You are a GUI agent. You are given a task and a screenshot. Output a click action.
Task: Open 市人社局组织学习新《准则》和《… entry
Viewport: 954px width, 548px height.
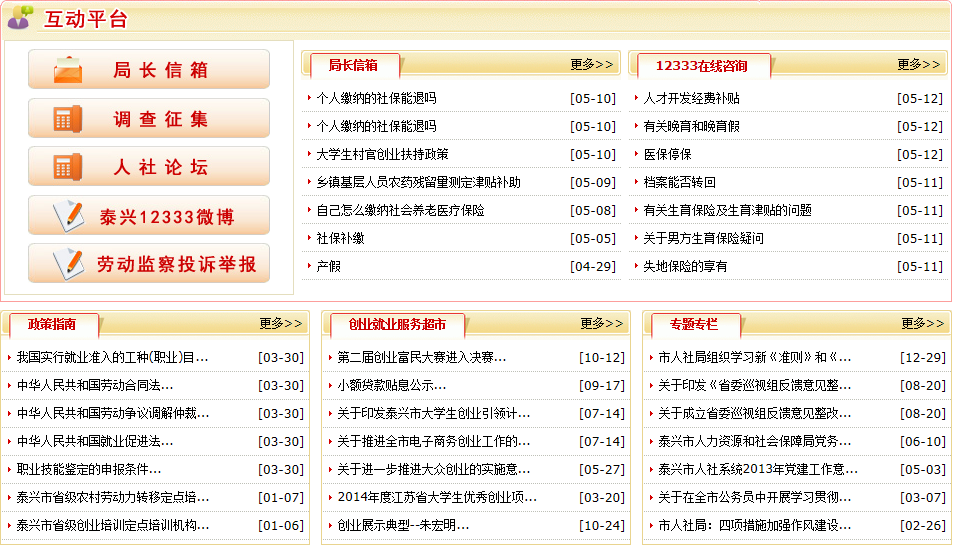754,358
